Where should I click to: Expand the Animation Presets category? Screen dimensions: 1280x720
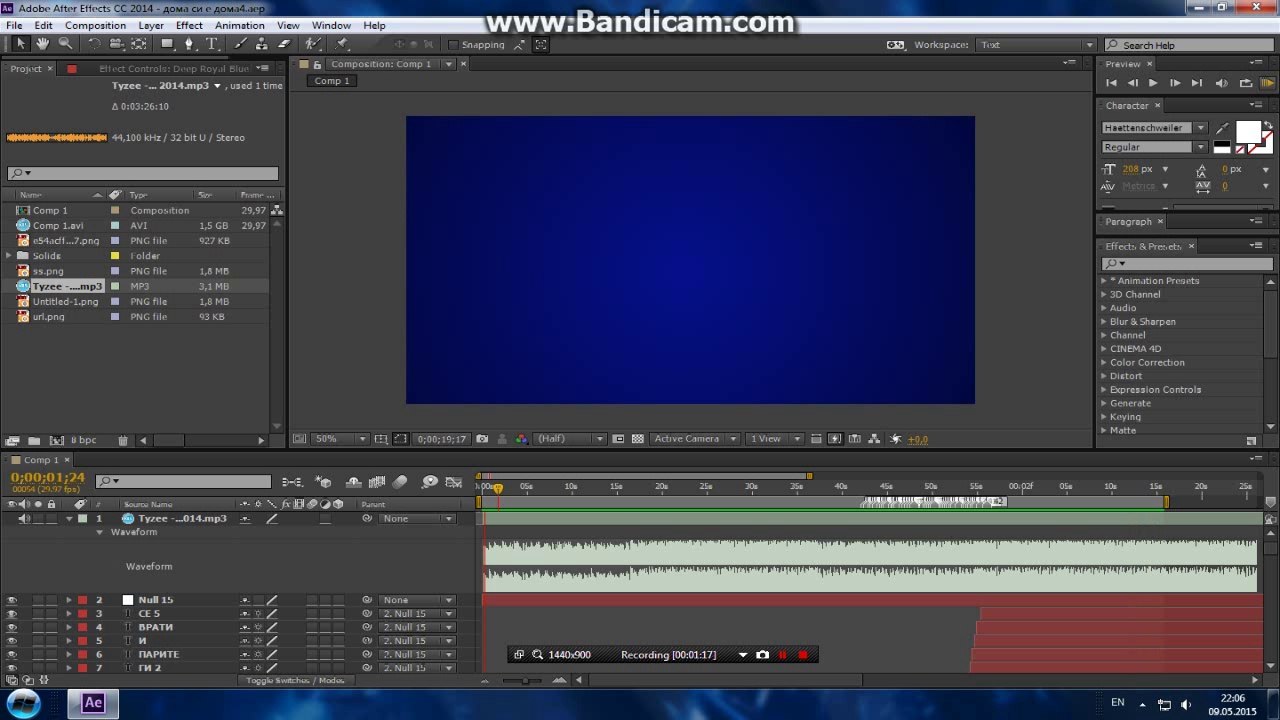pos(1105,281)
